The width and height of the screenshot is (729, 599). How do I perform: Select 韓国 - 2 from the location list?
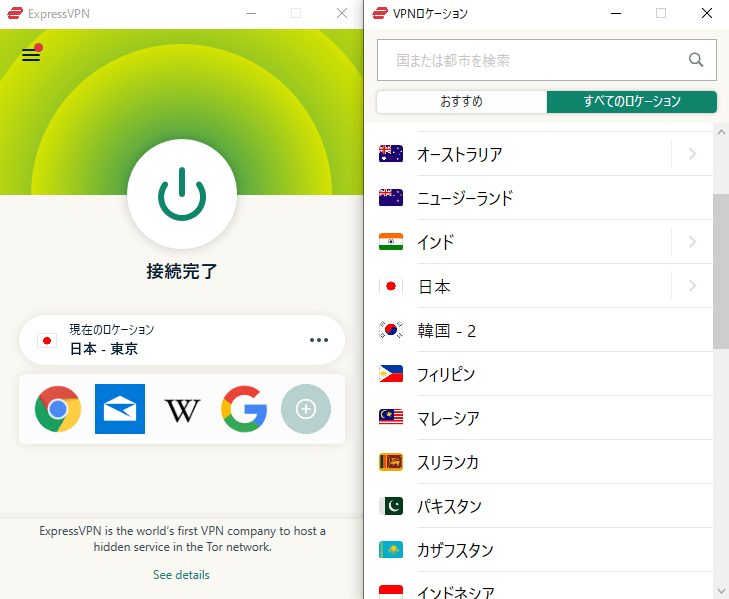click(446, 330)
